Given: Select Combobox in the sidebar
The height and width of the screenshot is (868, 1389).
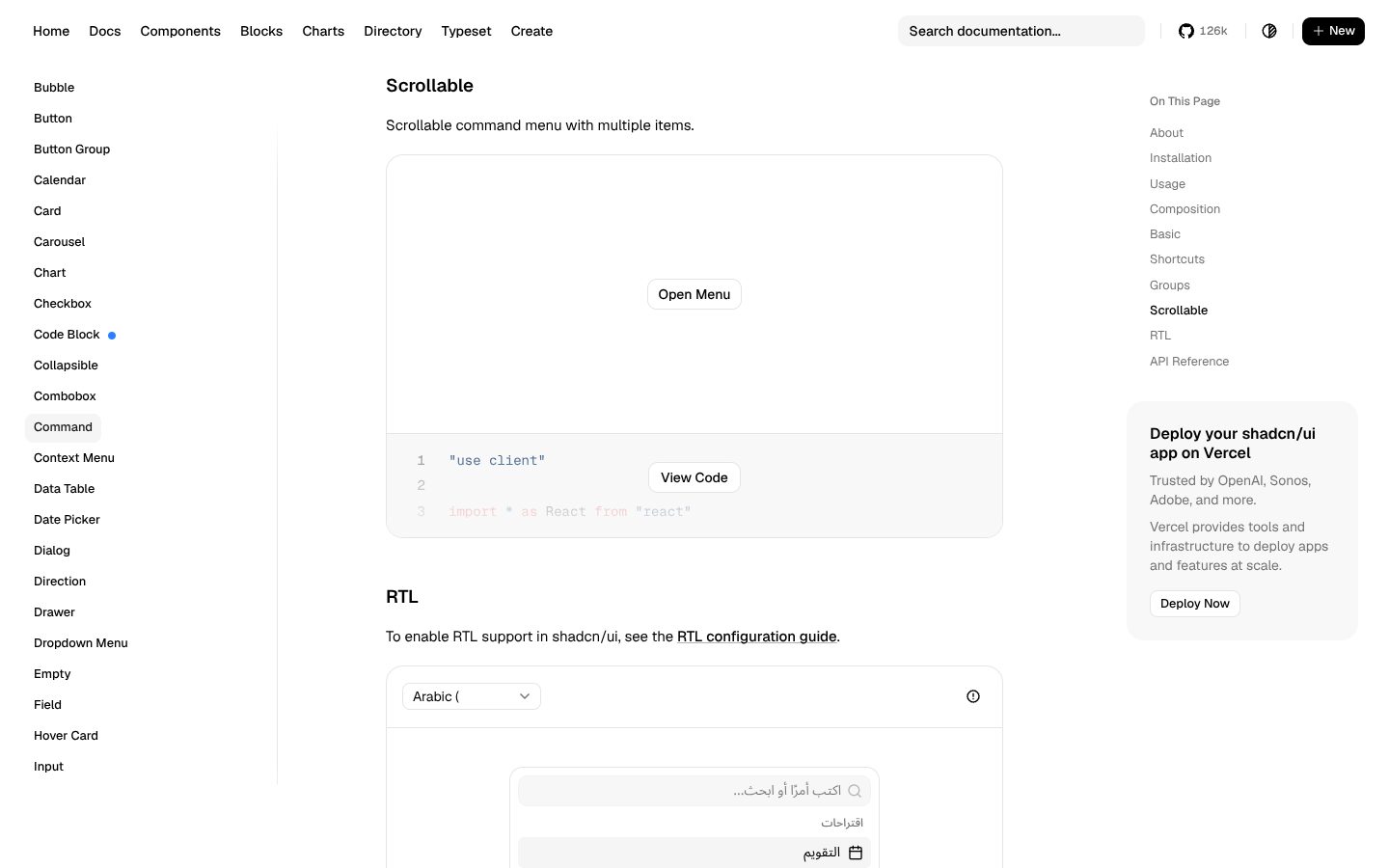Looking at the screenshot, I should 65,396.
